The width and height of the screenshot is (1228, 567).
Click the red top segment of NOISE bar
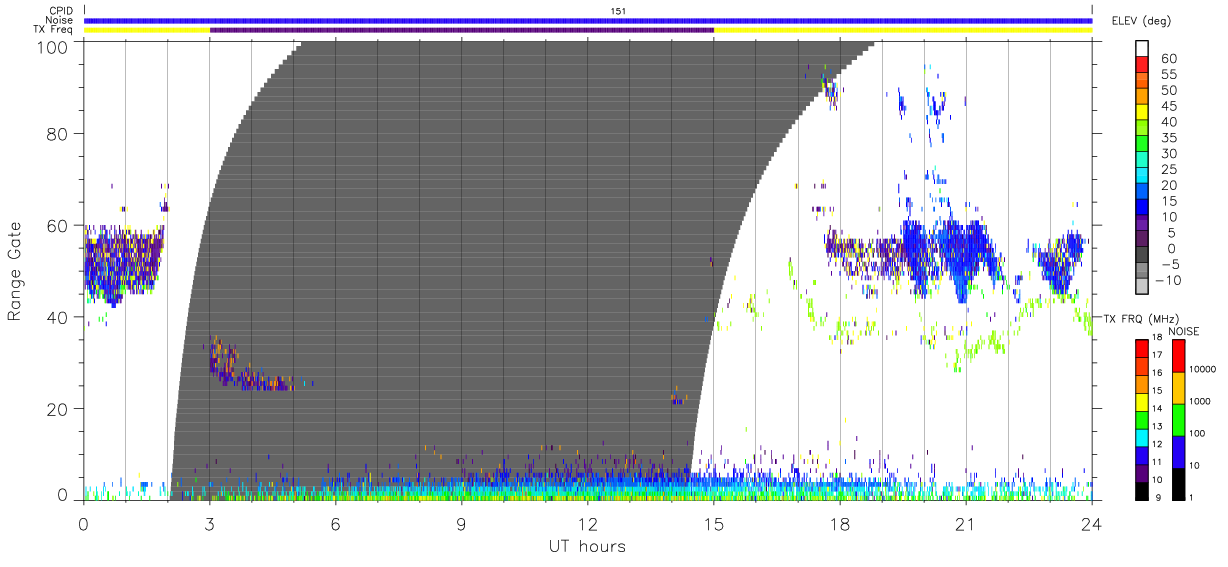pyautogui.click(x=1178, y=356)
